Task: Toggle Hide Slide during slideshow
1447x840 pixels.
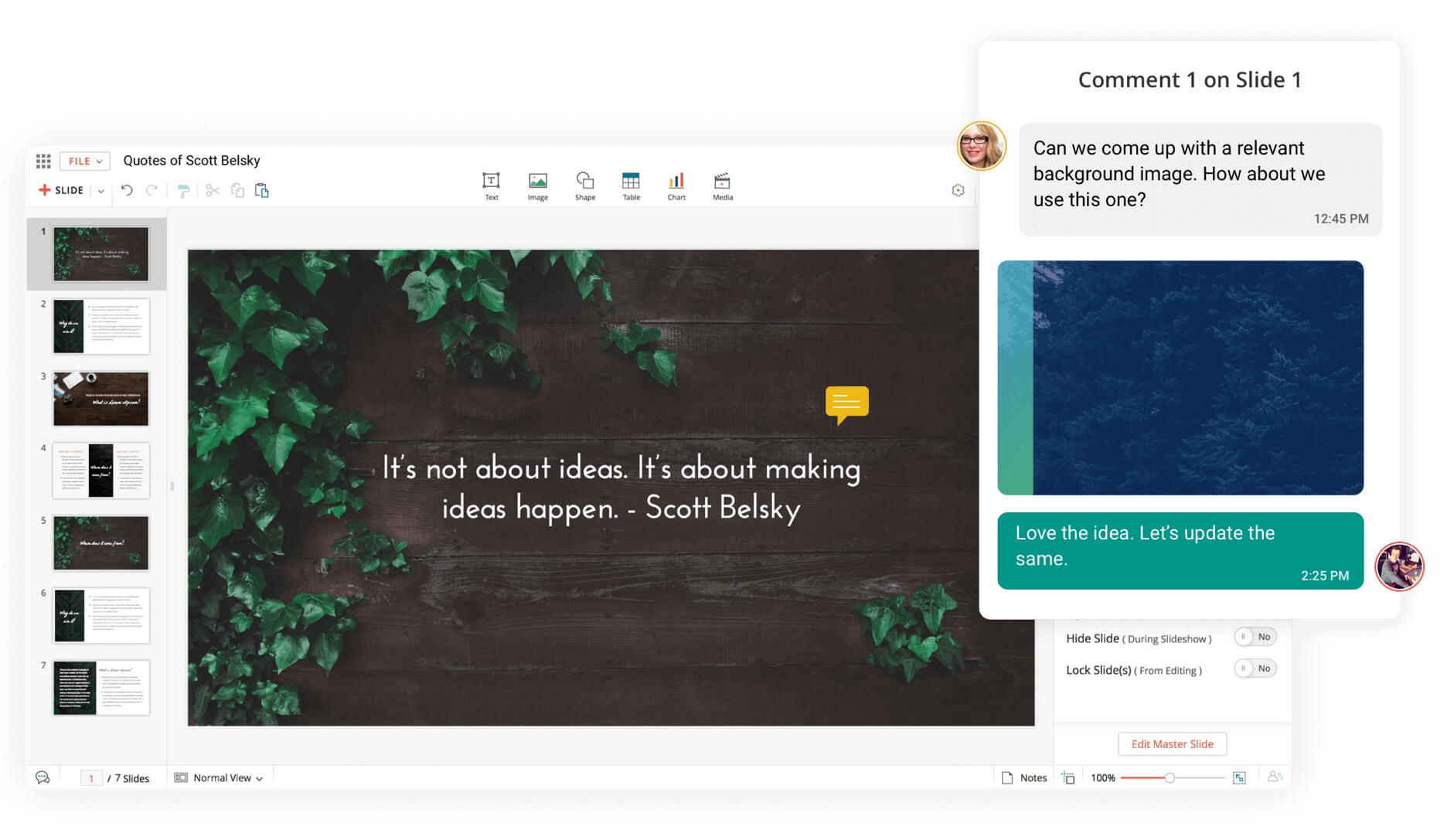Action: click(x=1255, y=638)
